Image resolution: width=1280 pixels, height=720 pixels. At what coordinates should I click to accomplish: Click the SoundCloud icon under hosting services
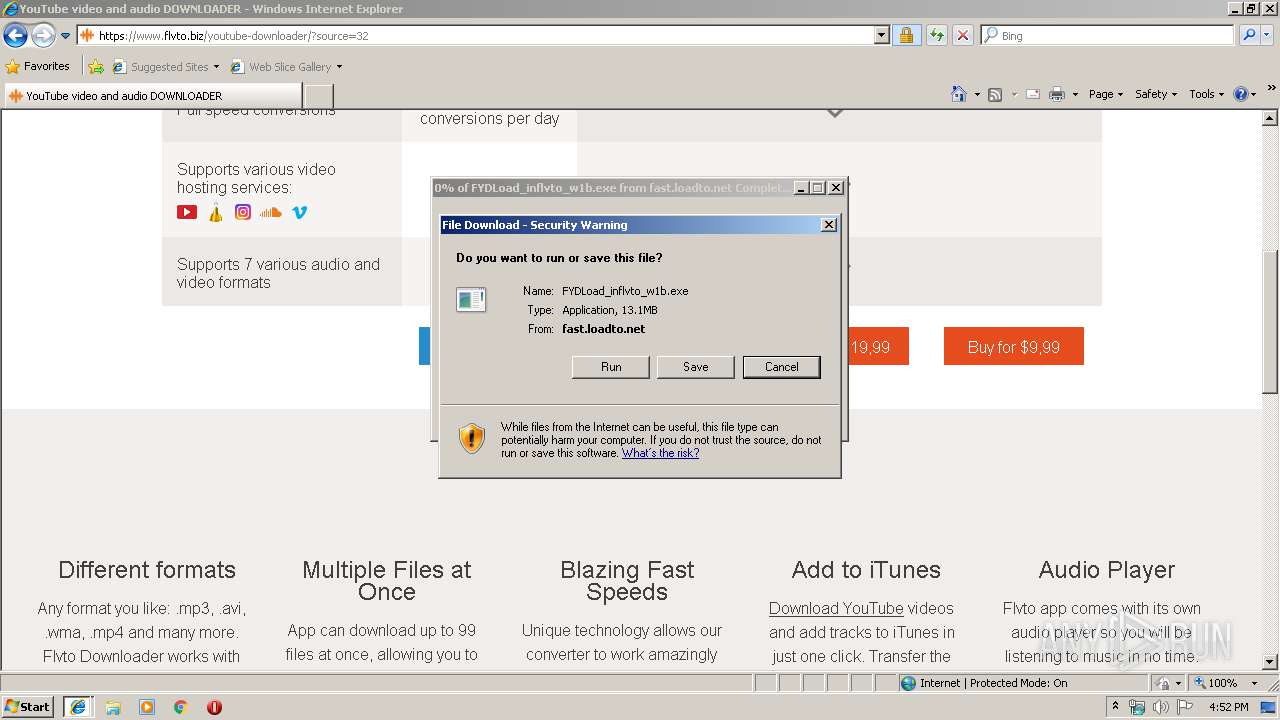coord(271,212)
